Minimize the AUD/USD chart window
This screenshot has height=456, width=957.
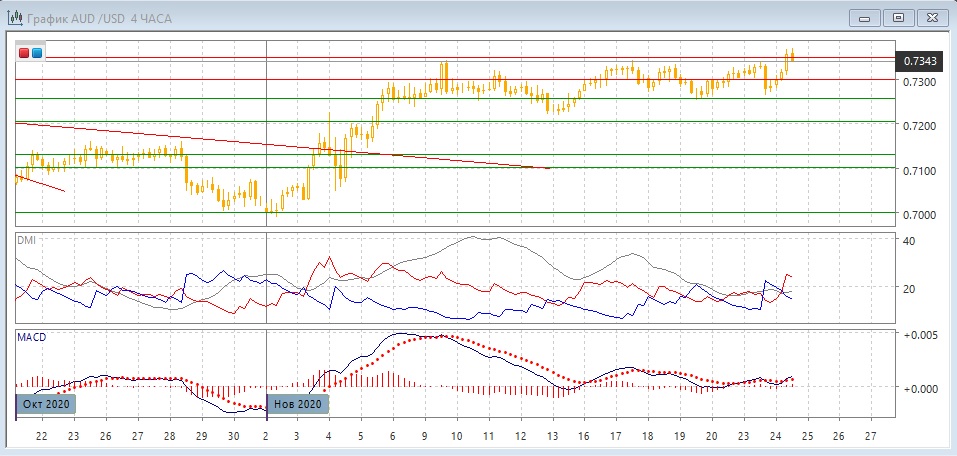pos(866,17)
